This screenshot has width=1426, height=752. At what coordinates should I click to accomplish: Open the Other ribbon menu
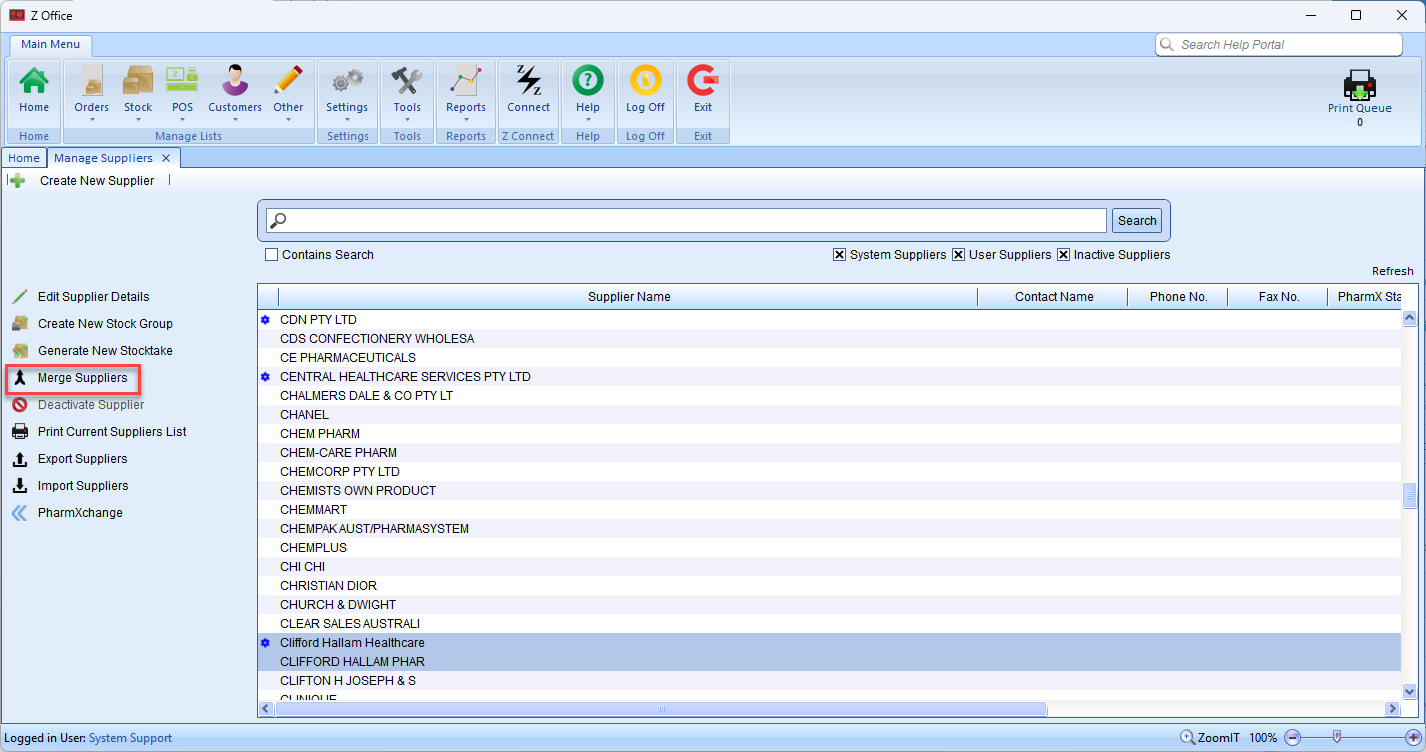pyautogui.click(x=288, y=92)
